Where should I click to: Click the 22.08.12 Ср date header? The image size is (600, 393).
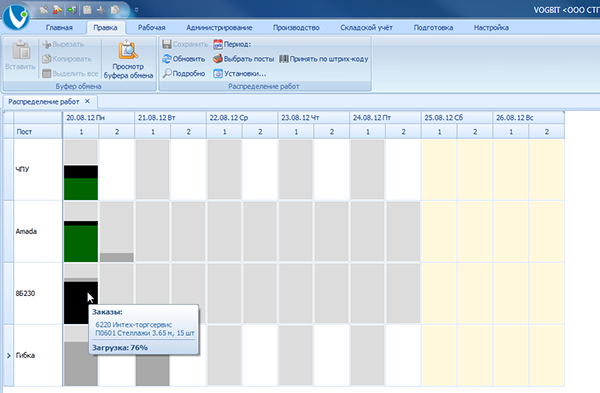click(x=242, y=117)
